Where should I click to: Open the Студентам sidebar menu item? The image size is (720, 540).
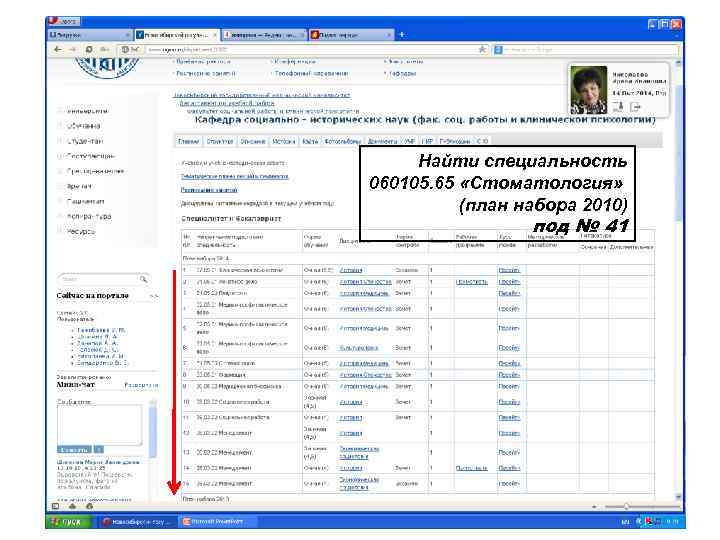(x=85, y=141)
